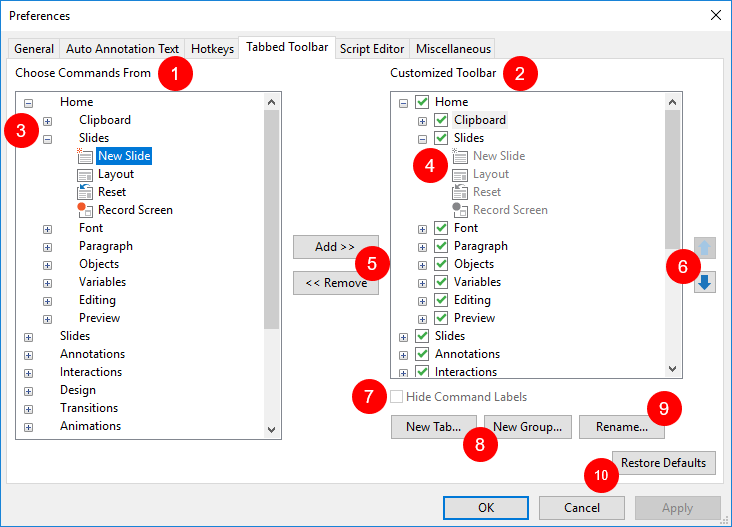This screenshot has width=732, height=527.
Task: Click the Add >> button
Action: (x=336, y=247)
